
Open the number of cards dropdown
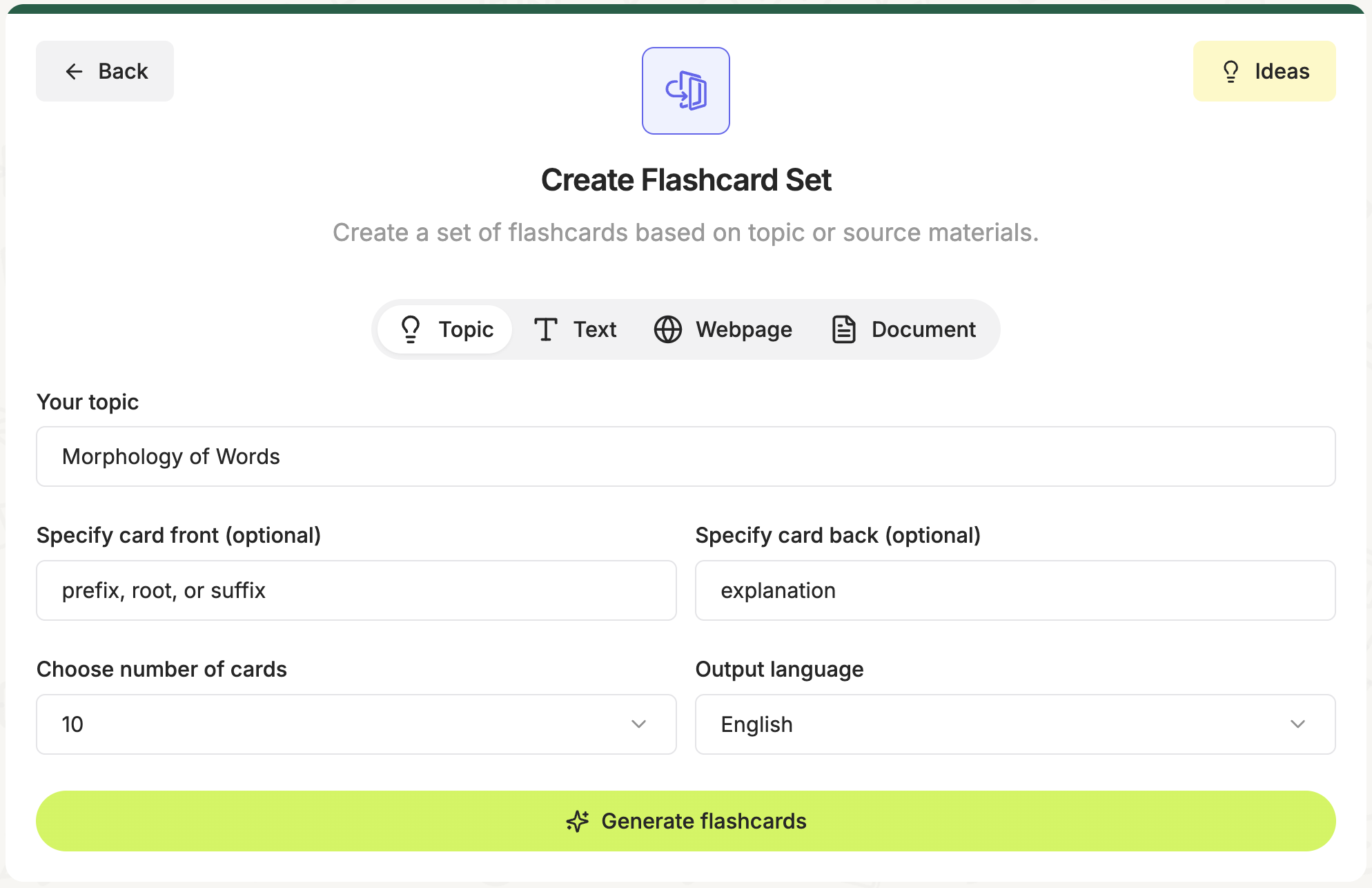click(x=356, y=724)
